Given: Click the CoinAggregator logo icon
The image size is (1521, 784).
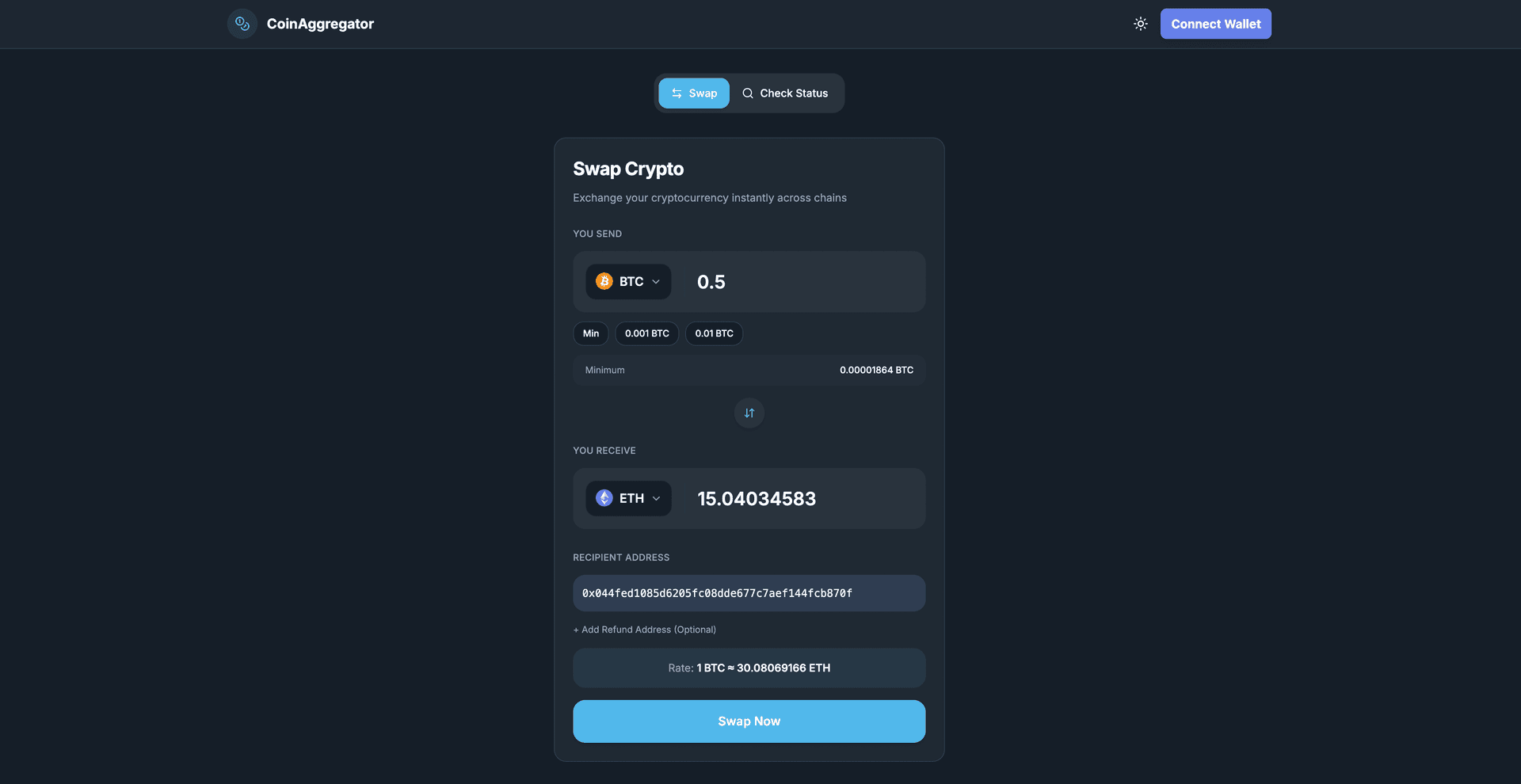Looking at the screenshot, I should click(242, 24).
